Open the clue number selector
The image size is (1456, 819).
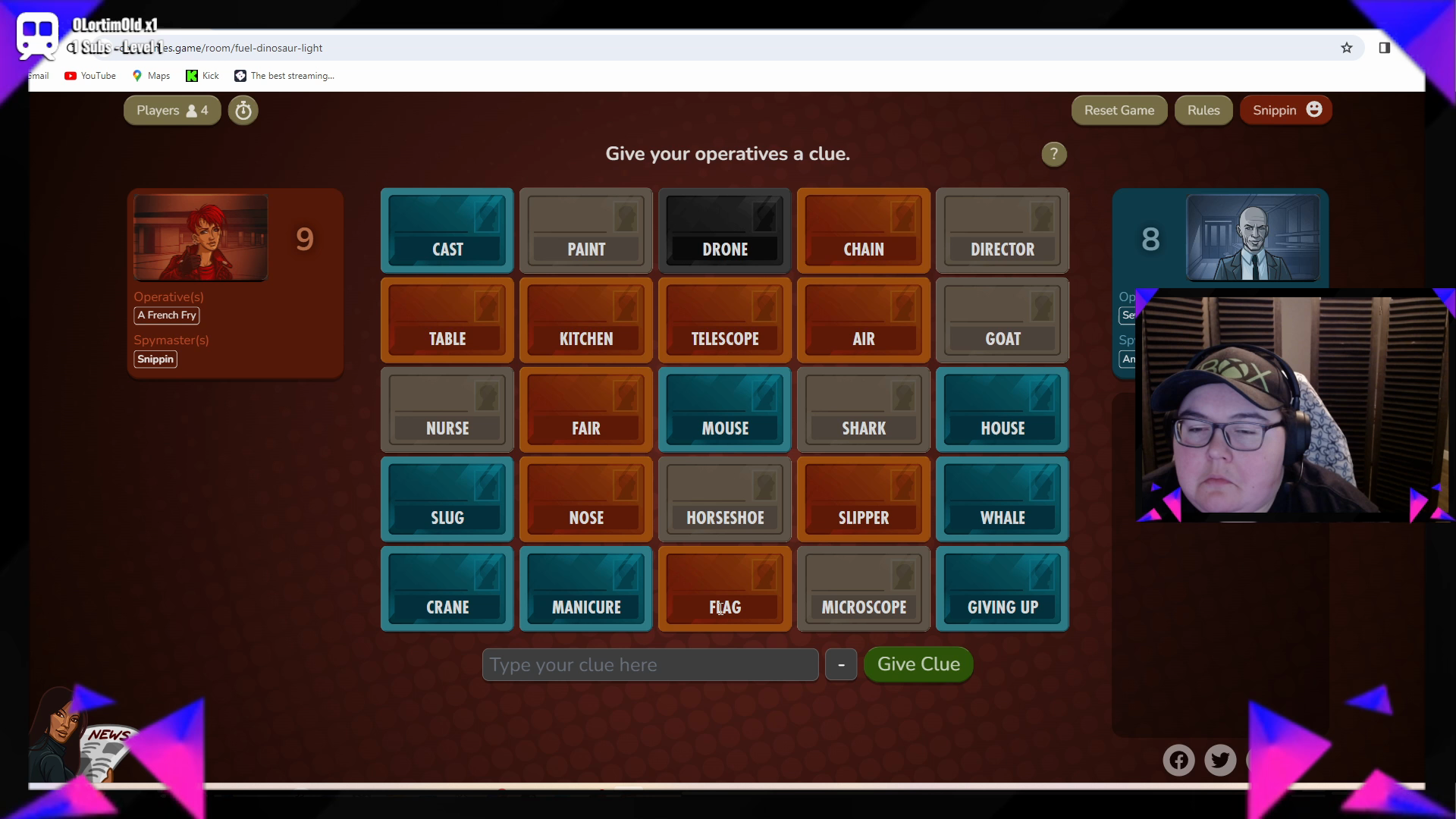841,665
